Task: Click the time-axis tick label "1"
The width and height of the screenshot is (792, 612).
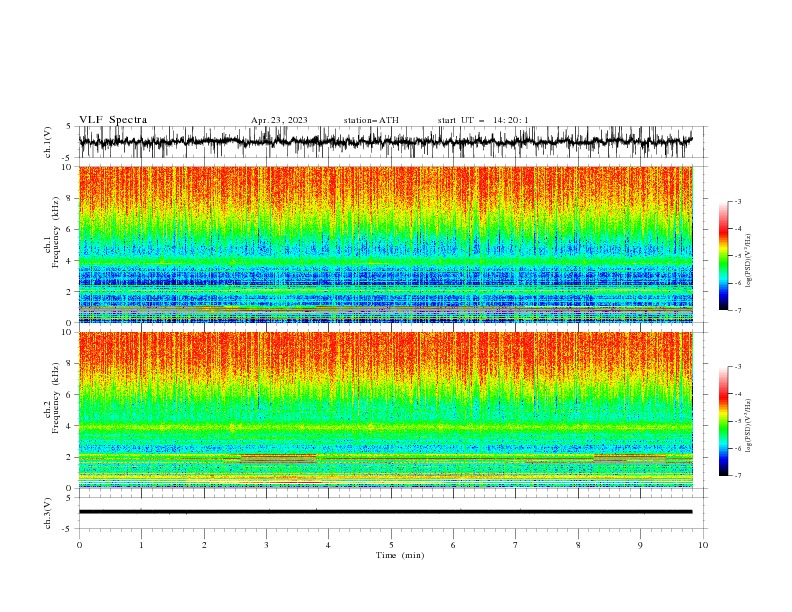Action: tap(141, 545)
